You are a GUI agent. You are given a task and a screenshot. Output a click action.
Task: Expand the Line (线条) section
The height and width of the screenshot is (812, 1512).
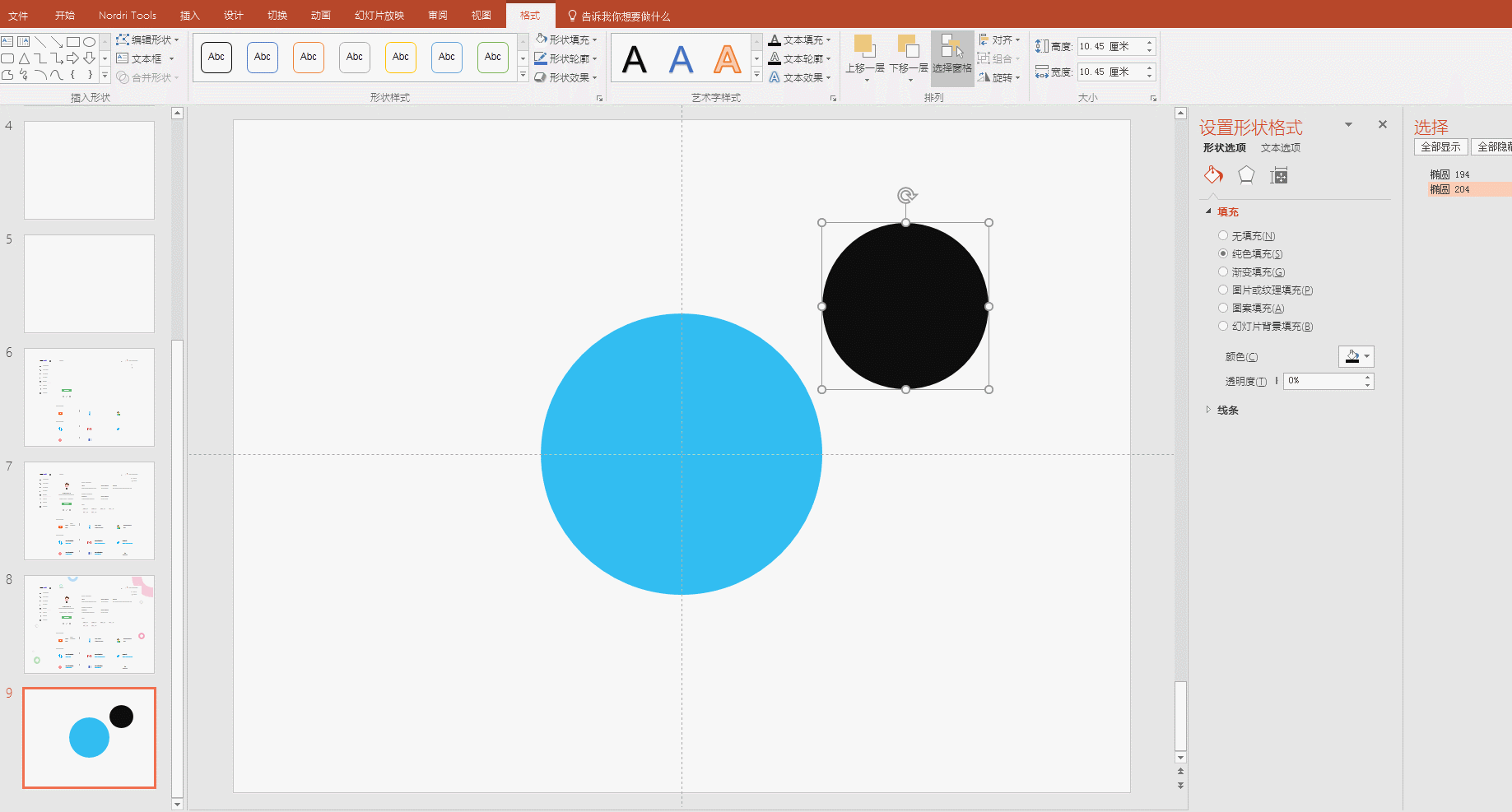point(1226,411)
